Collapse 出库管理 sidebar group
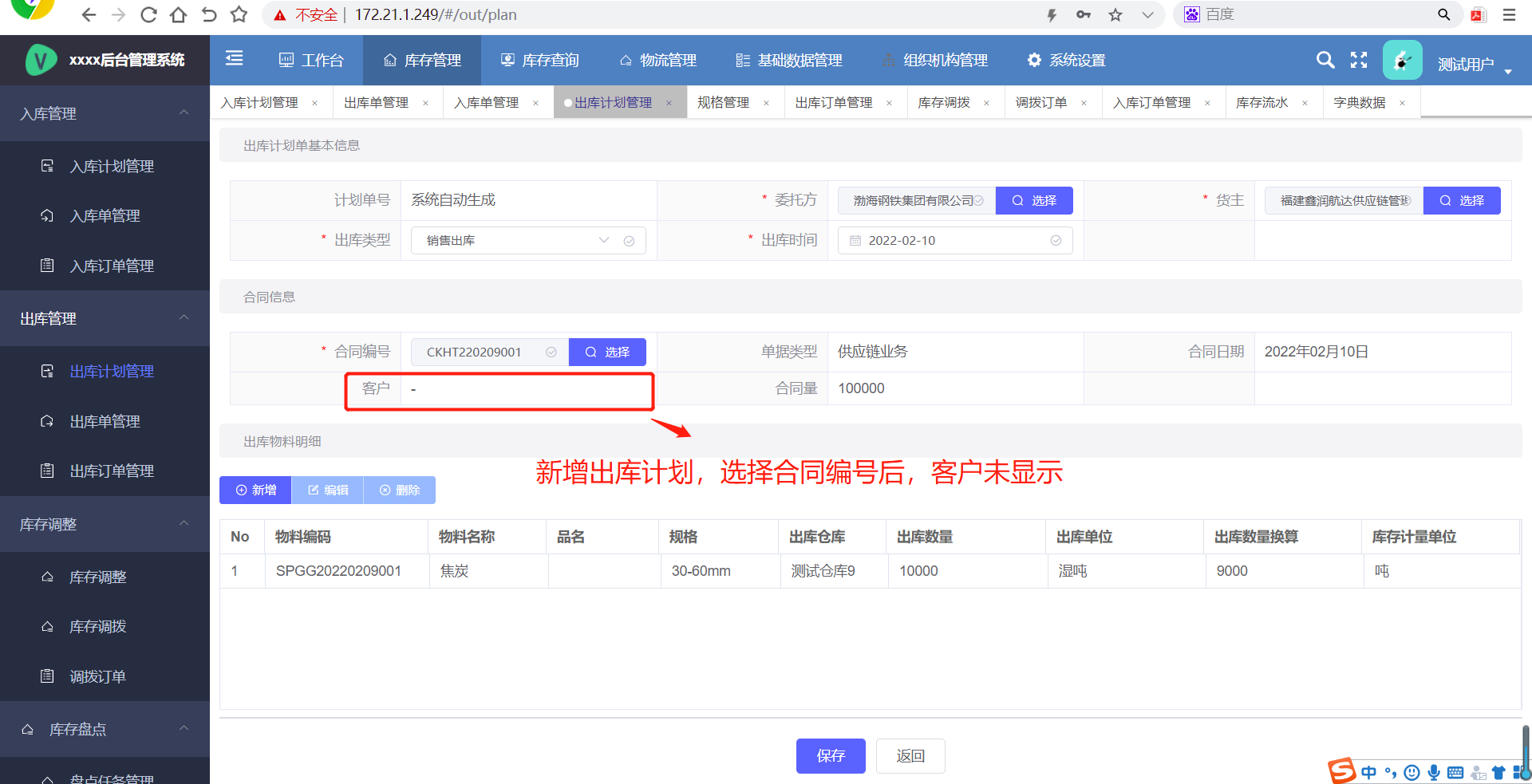The image size is (1532, 784). [105, 318]
